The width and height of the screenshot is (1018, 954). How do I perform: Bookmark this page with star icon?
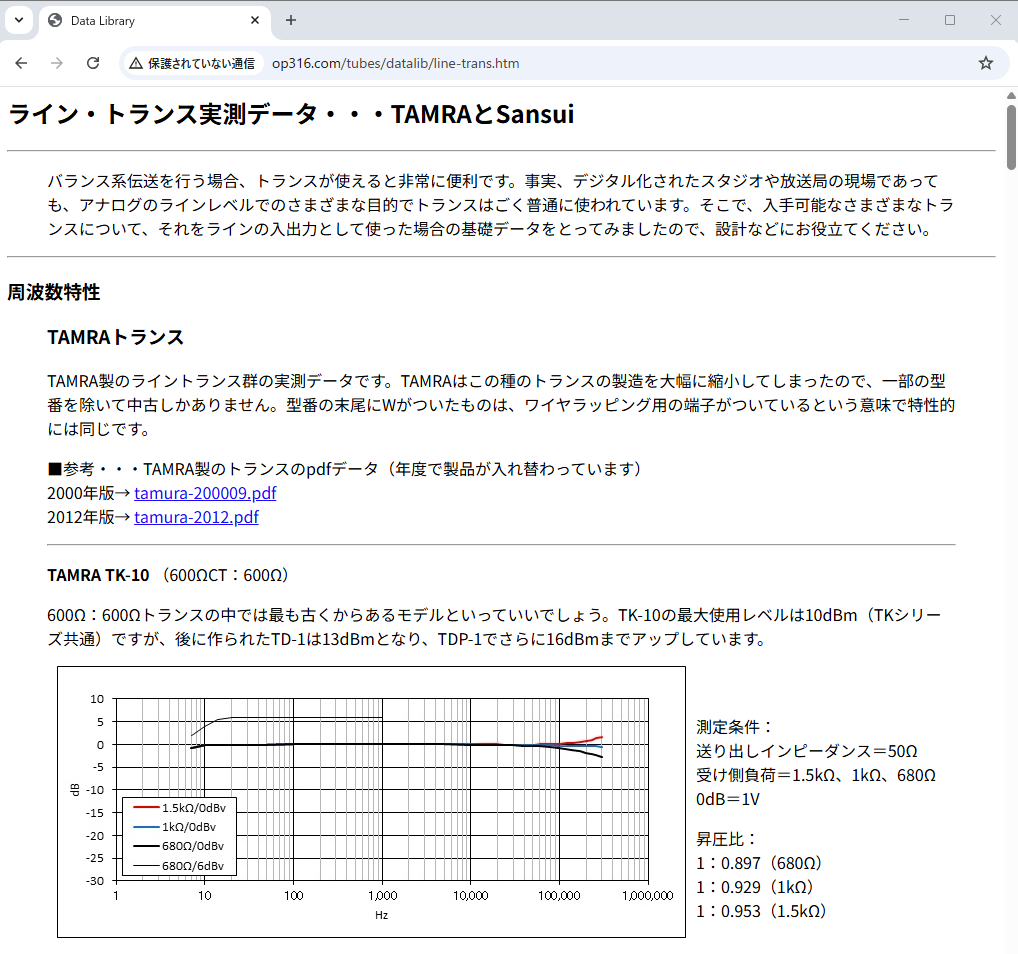pos(985,63)
